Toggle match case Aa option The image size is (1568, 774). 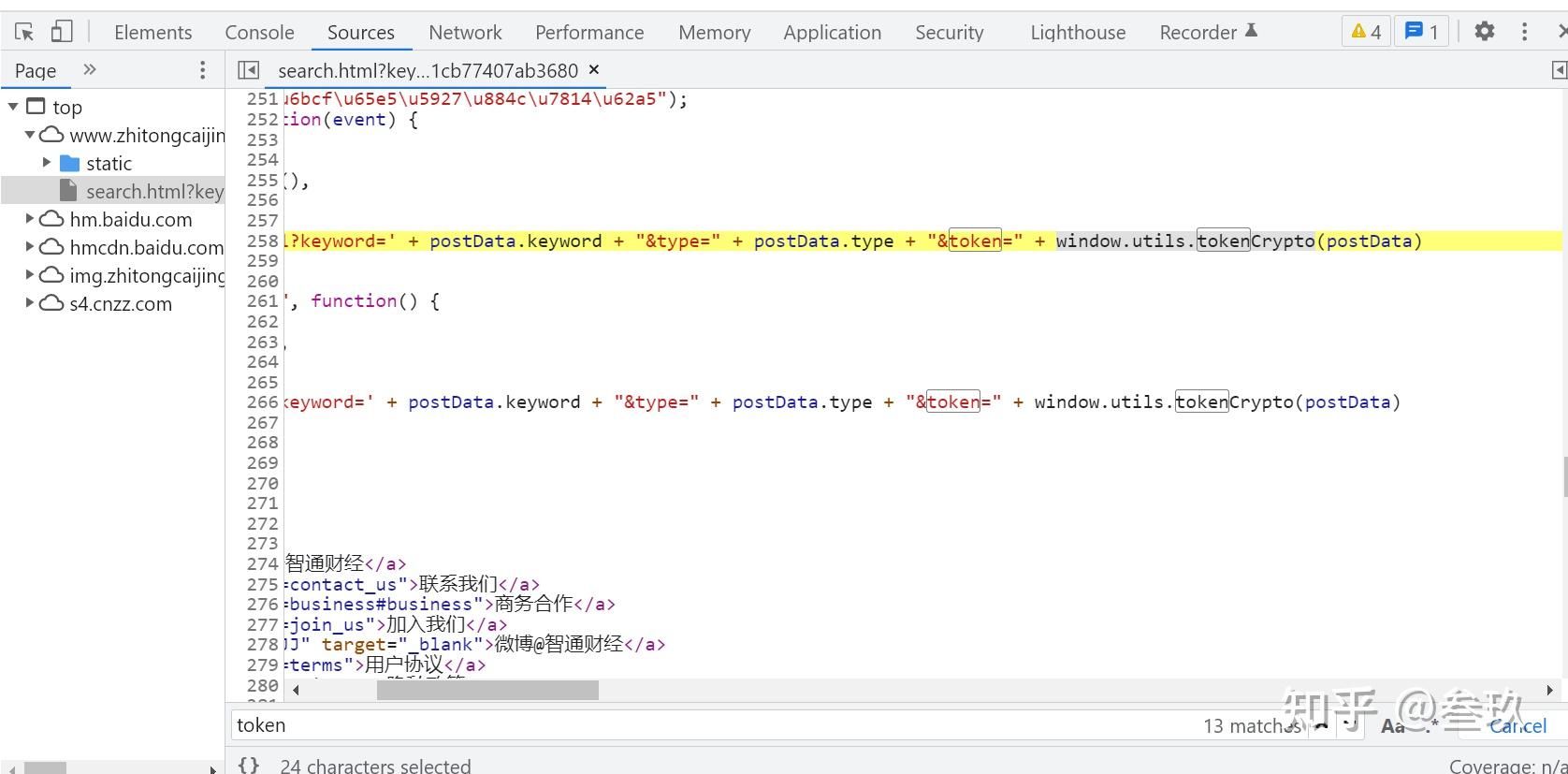[x=1392, y=726]
